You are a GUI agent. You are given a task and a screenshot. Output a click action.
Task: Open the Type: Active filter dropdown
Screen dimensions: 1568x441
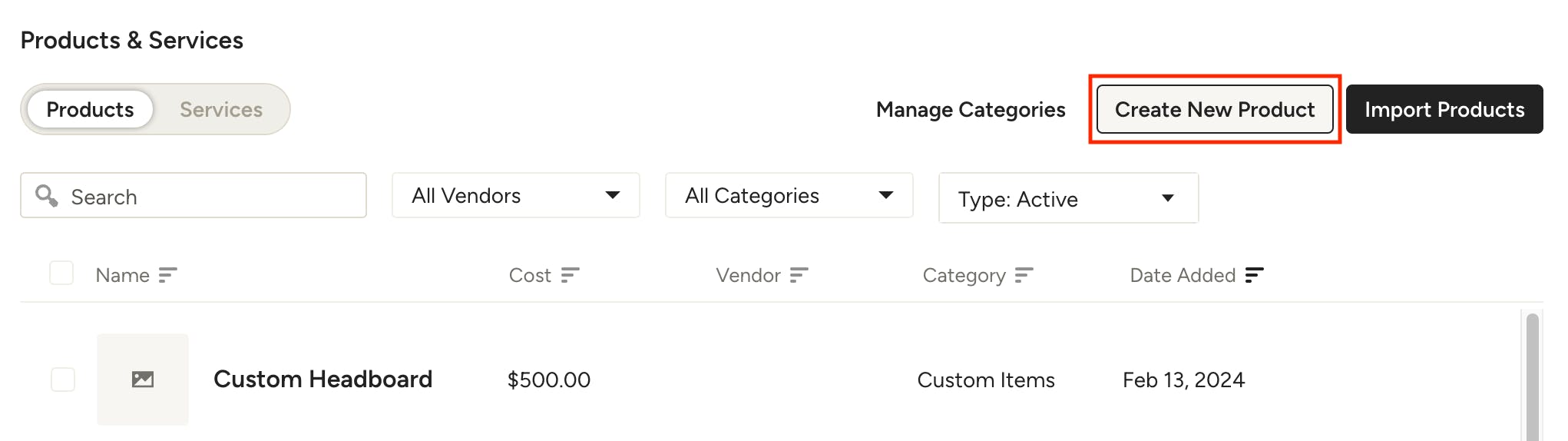point(1068,198)
